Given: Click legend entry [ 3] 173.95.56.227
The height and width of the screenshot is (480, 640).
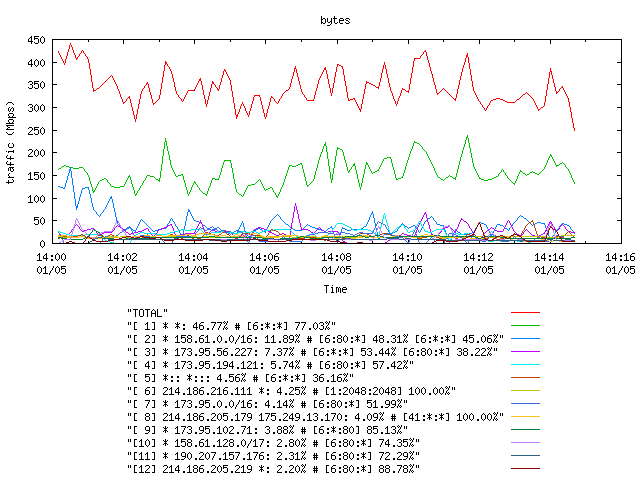Looking at the screenshot, I should click(312, 352).
